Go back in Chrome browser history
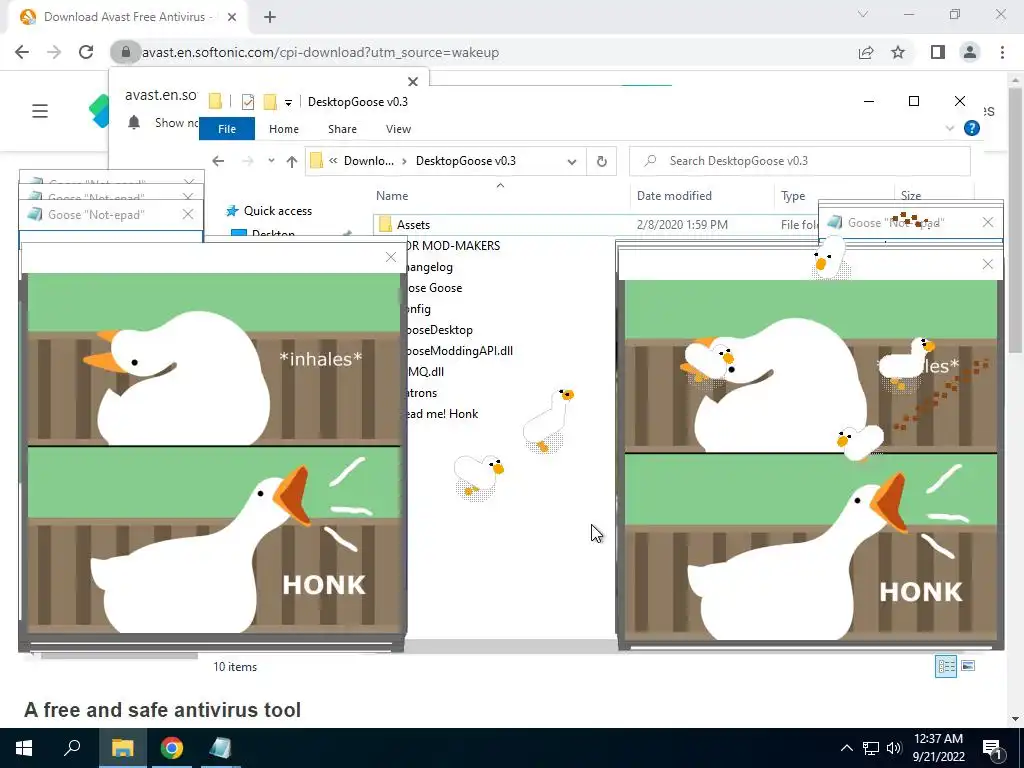This screenshot has width=1024, height=768. point(22,52)
